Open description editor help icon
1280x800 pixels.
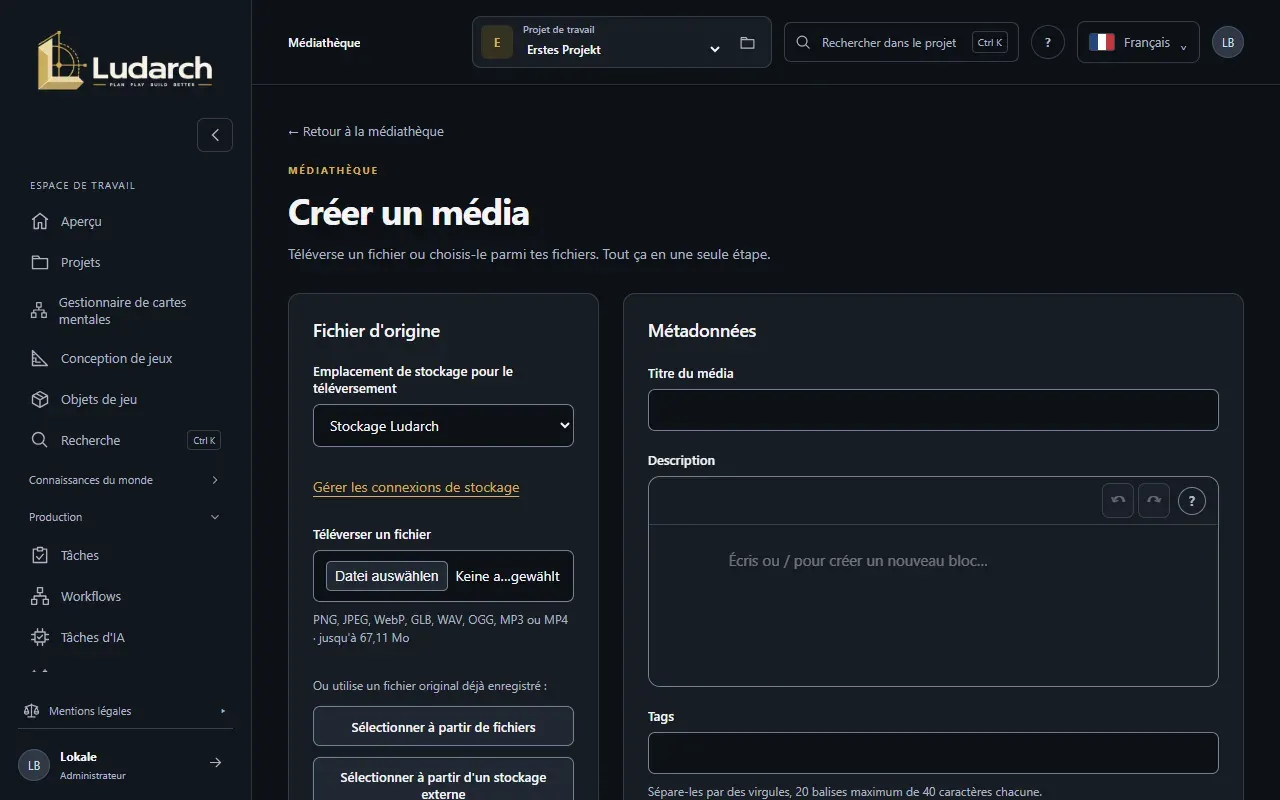1191,501
